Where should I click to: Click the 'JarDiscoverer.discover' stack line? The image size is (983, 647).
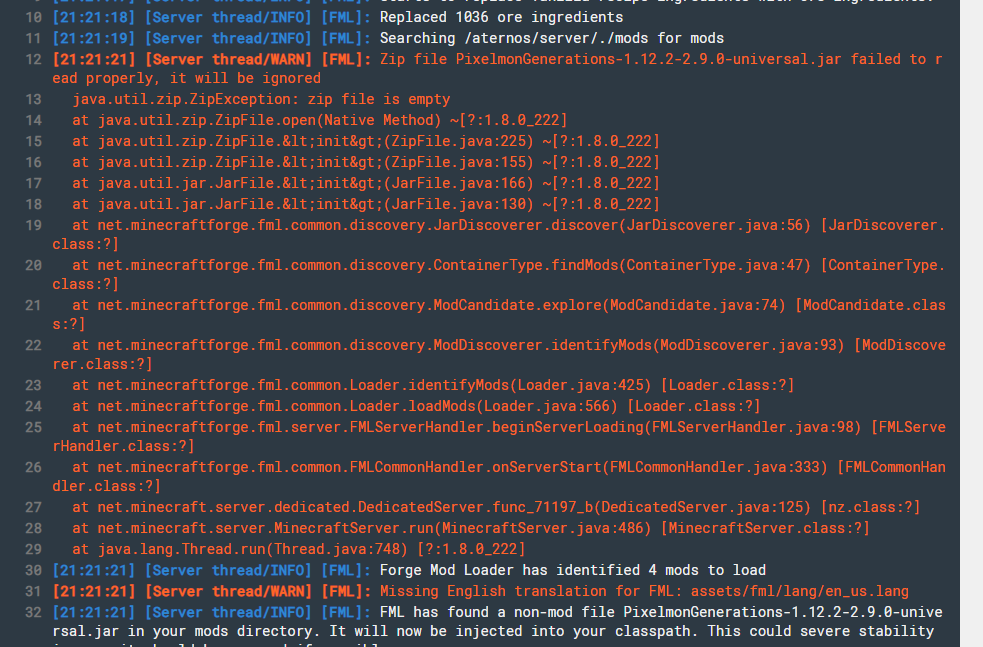[499, 235]
